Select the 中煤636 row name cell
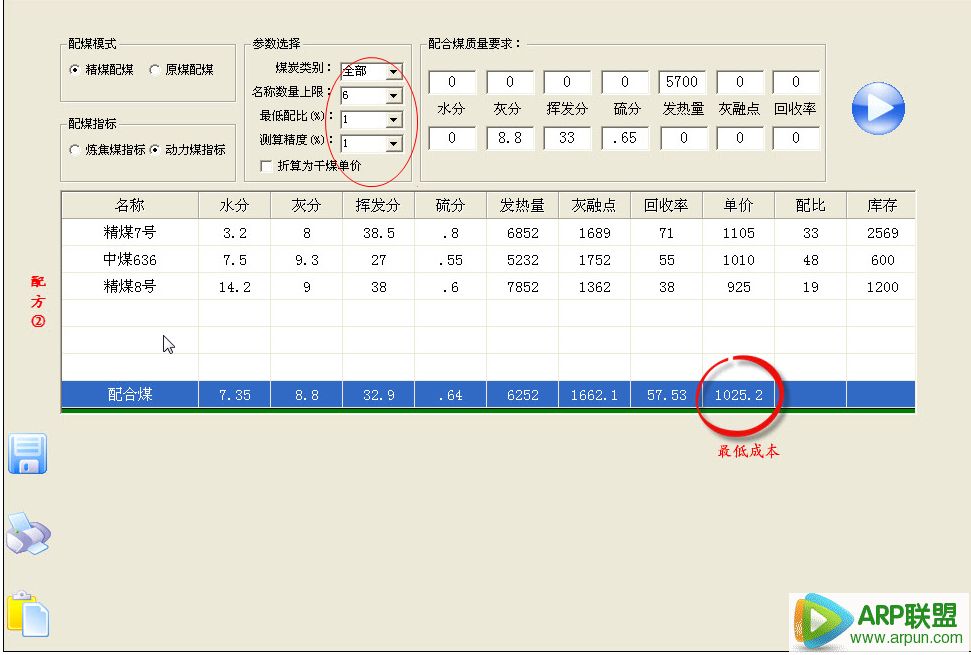The height and width of the screenshot is (655, 971). pos(130,260)
